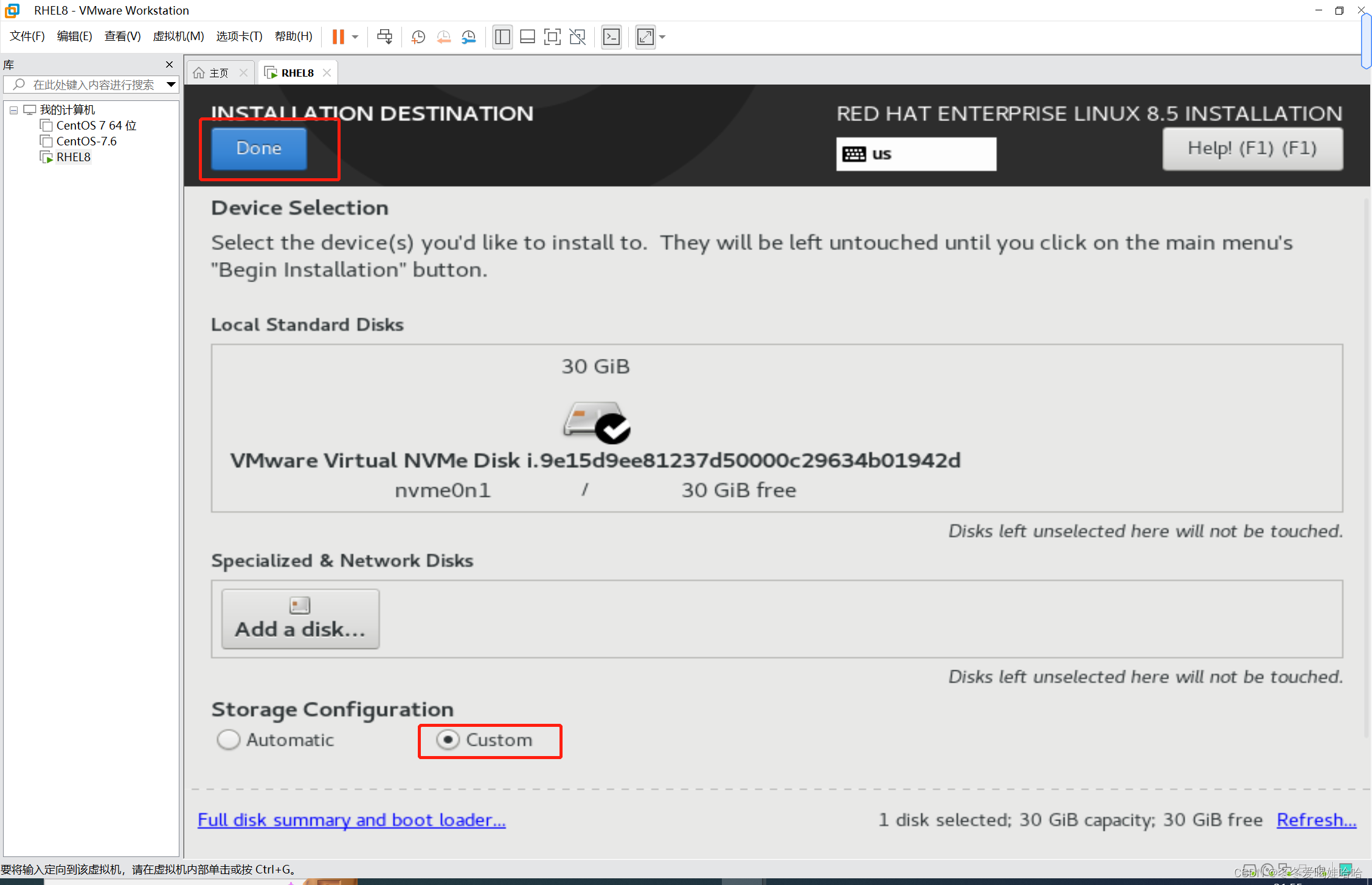Screen dimensions: 1372x885
Task: Toggle the library sidebar view
Action: point(502,37)
